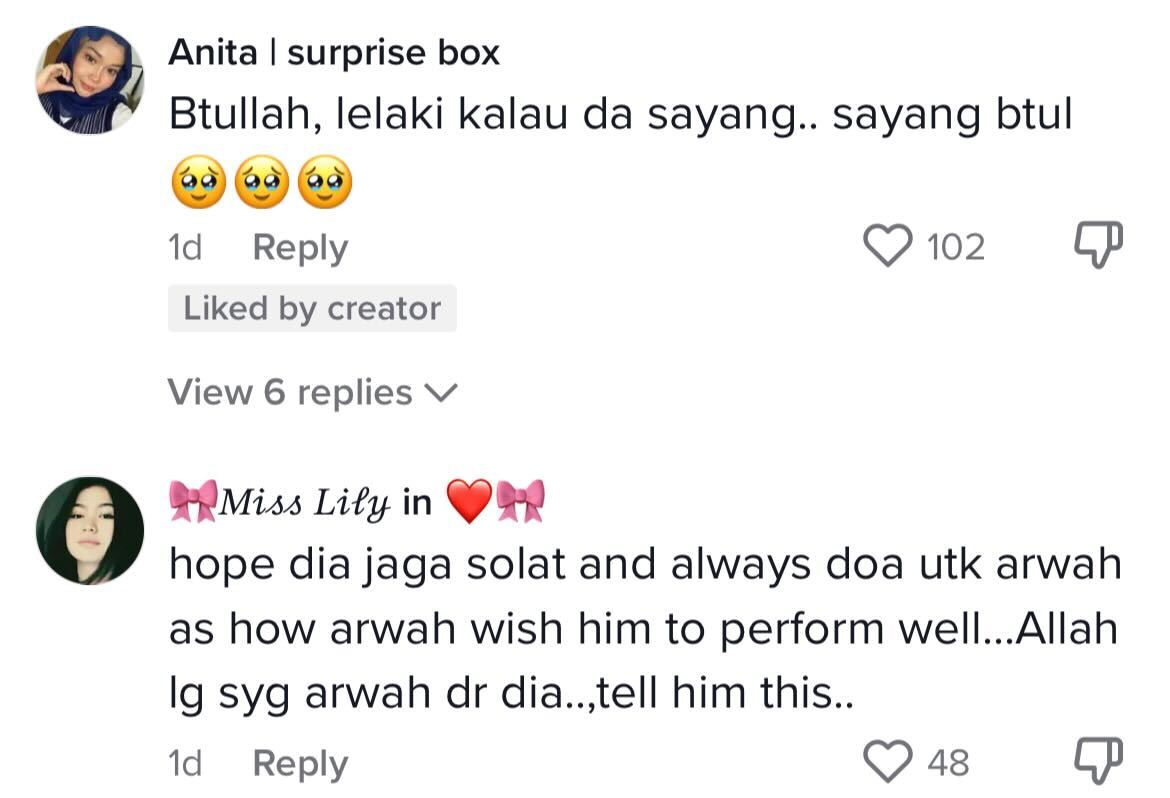The image size is (1170, 798).
Task: Open Miss Lily's profile picture
Action: pos(89,529)
